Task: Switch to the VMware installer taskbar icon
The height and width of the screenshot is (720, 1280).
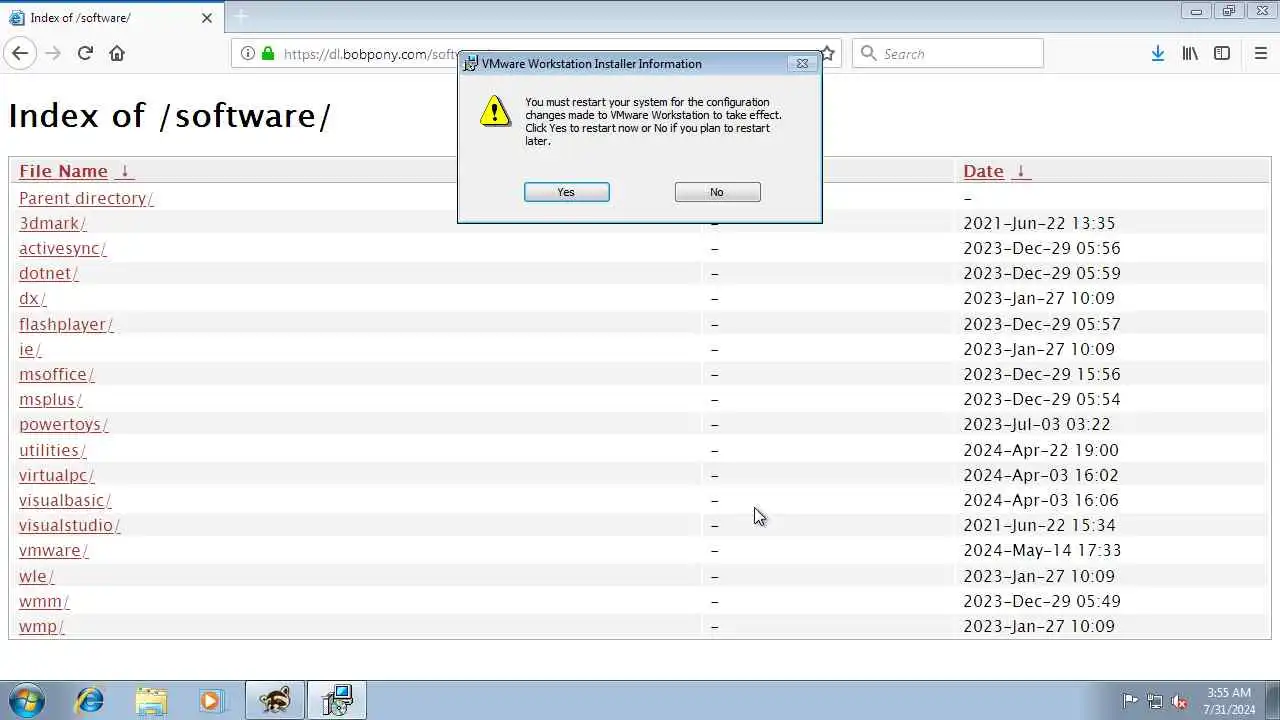Action: [337, 700]
